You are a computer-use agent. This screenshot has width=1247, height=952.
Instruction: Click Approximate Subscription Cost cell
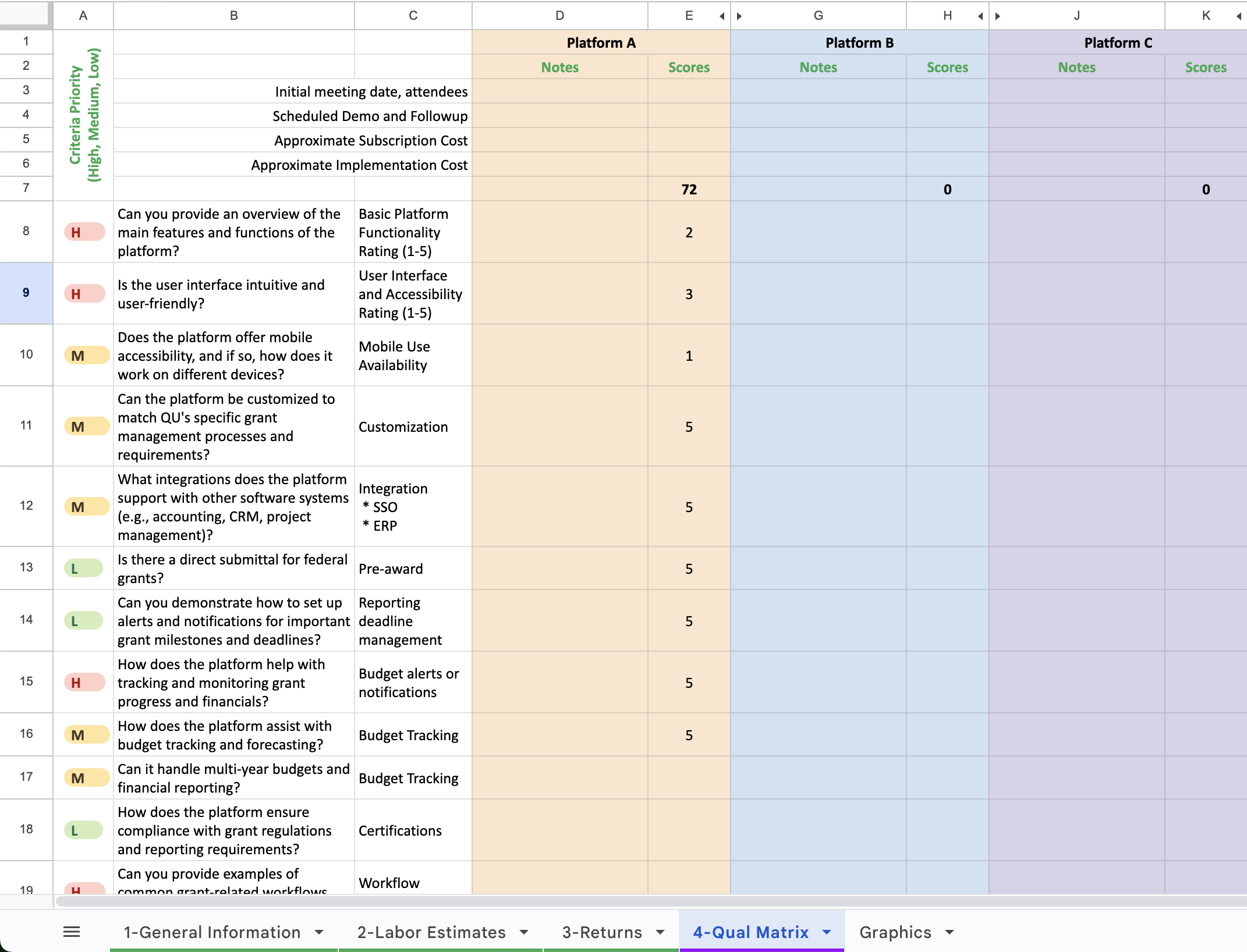pyautogui.click(x=292, y=140)
